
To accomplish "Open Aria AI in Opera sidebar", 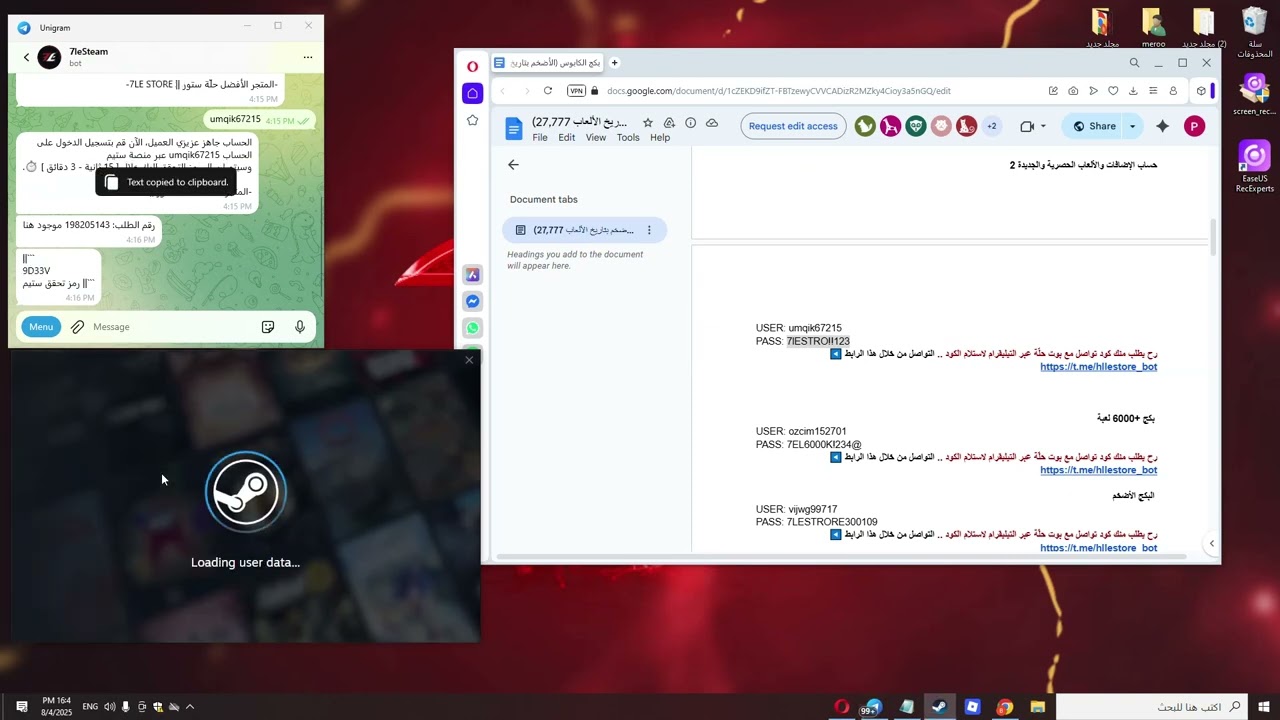I will [x=473, y=275].
